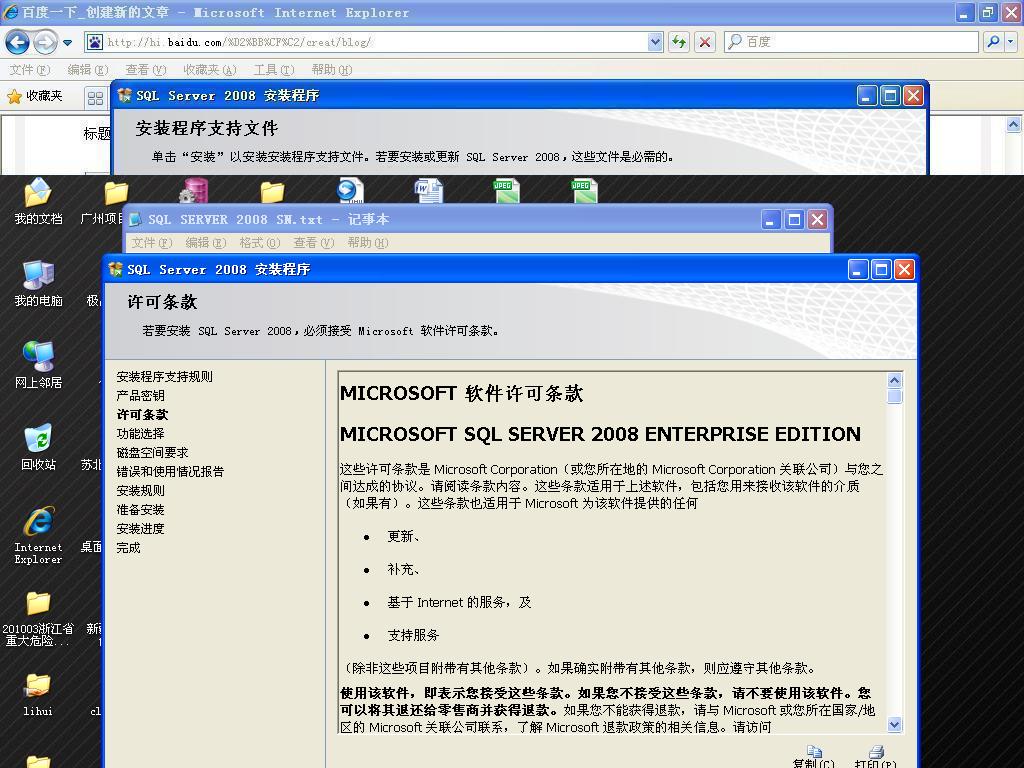Viewport: 1024px width, 768px height.
Task: Open the 收藏夹 favorites star button
Action: (34, 96)
